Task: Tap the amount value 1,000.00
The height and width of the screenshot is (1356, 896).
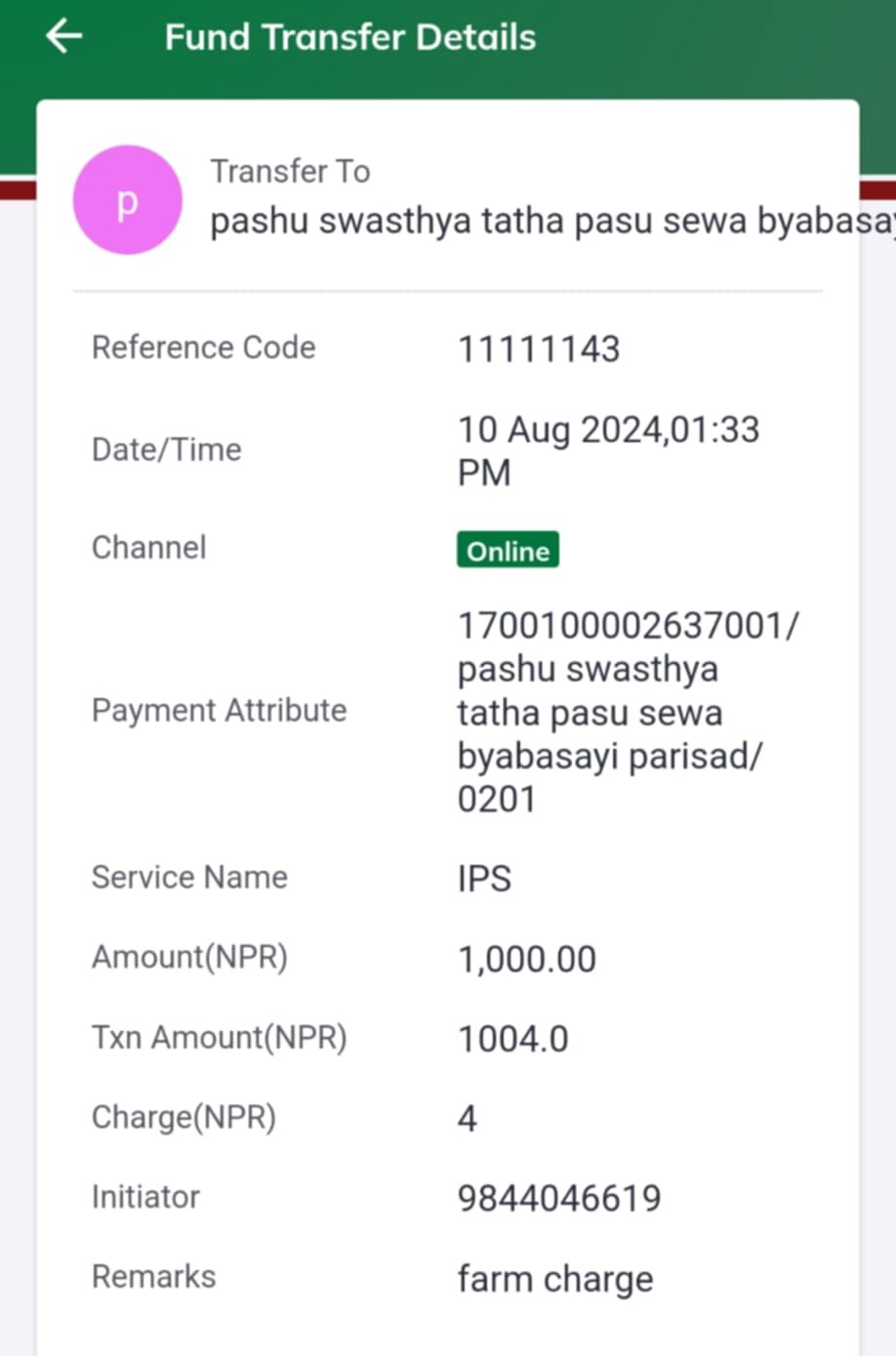Action: (x=527, y=959)
